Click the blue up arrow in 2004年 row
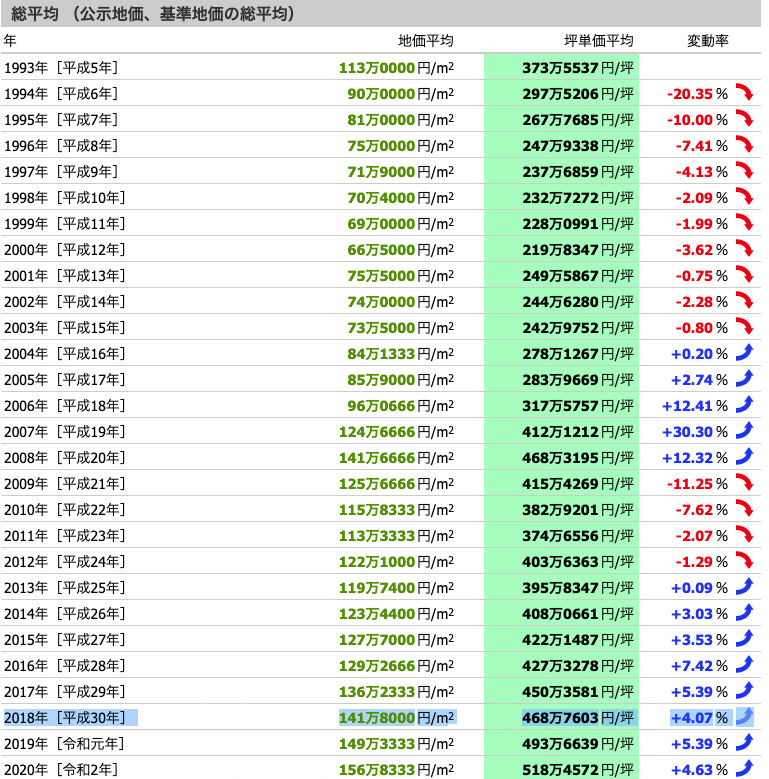The image size is (769, 779). 744,353
